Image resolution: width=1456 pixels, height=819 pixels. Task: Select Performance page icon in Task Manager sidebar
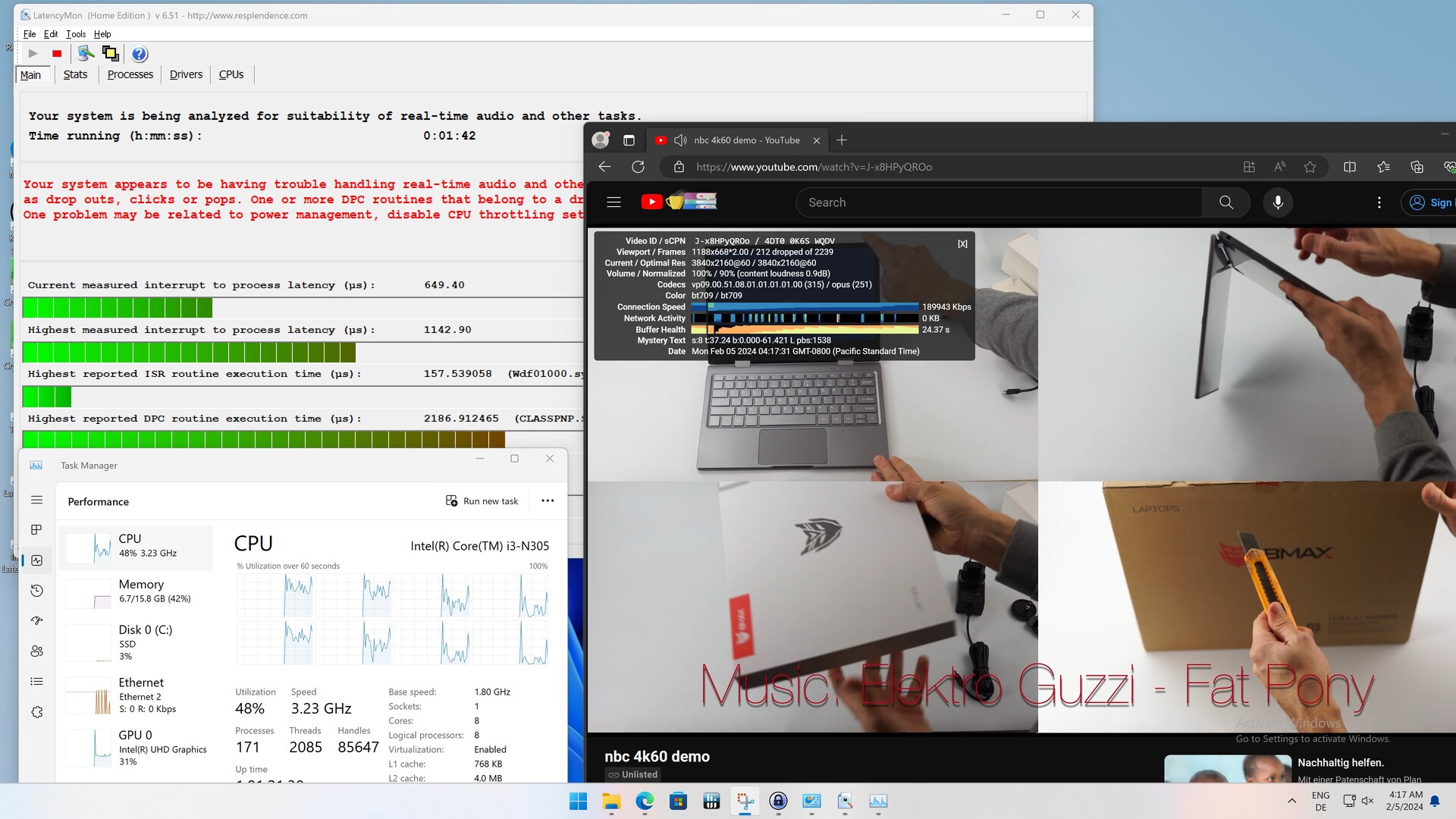coord(36,560)
